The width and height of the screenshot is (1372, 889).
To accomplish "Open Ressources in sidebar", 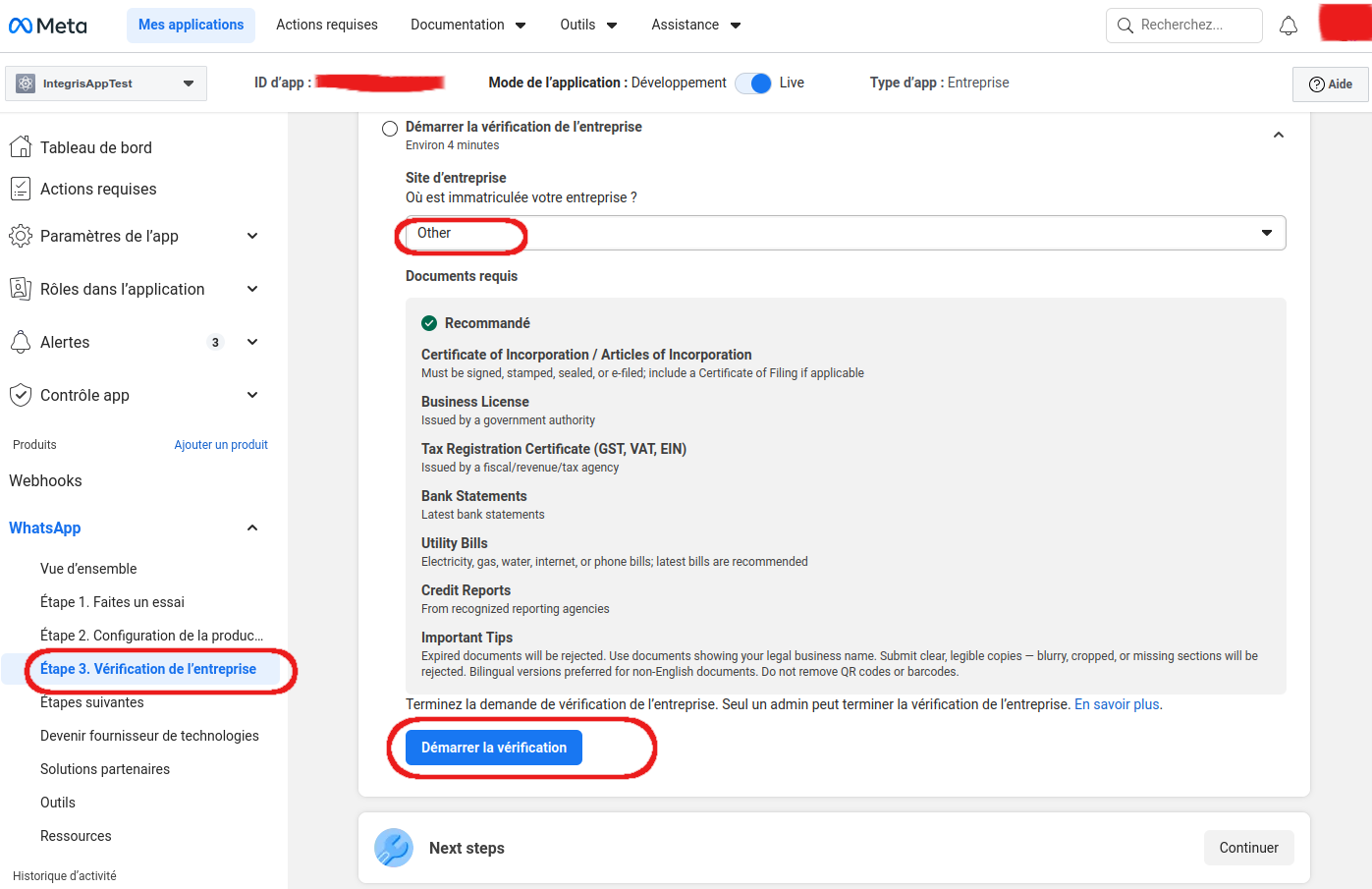I will click(76, 836).
